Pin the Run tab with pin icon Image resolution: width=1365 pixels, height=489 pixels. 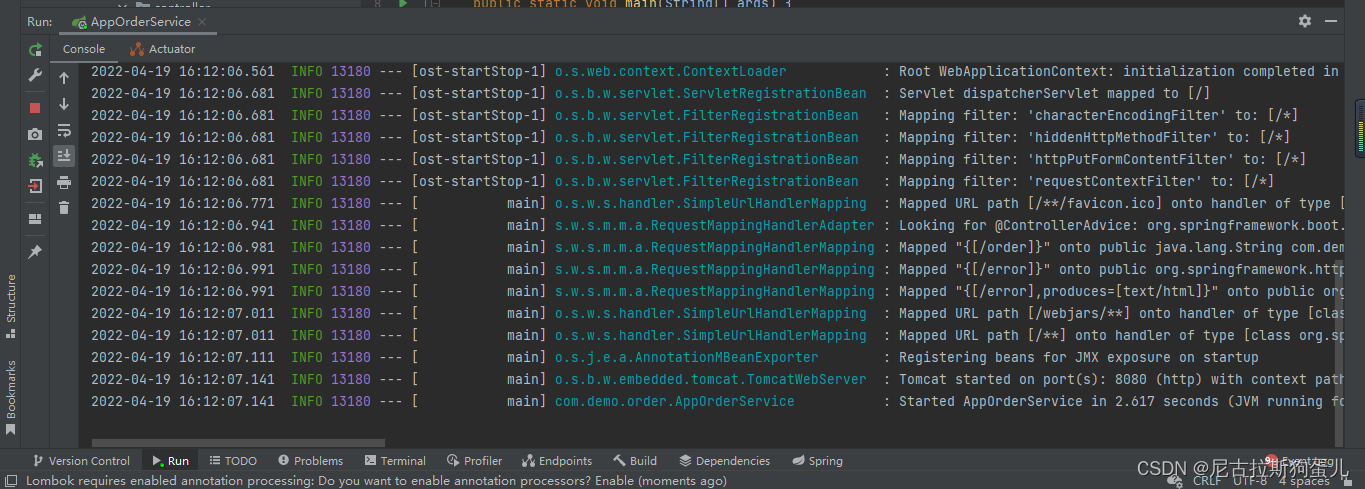35,252
